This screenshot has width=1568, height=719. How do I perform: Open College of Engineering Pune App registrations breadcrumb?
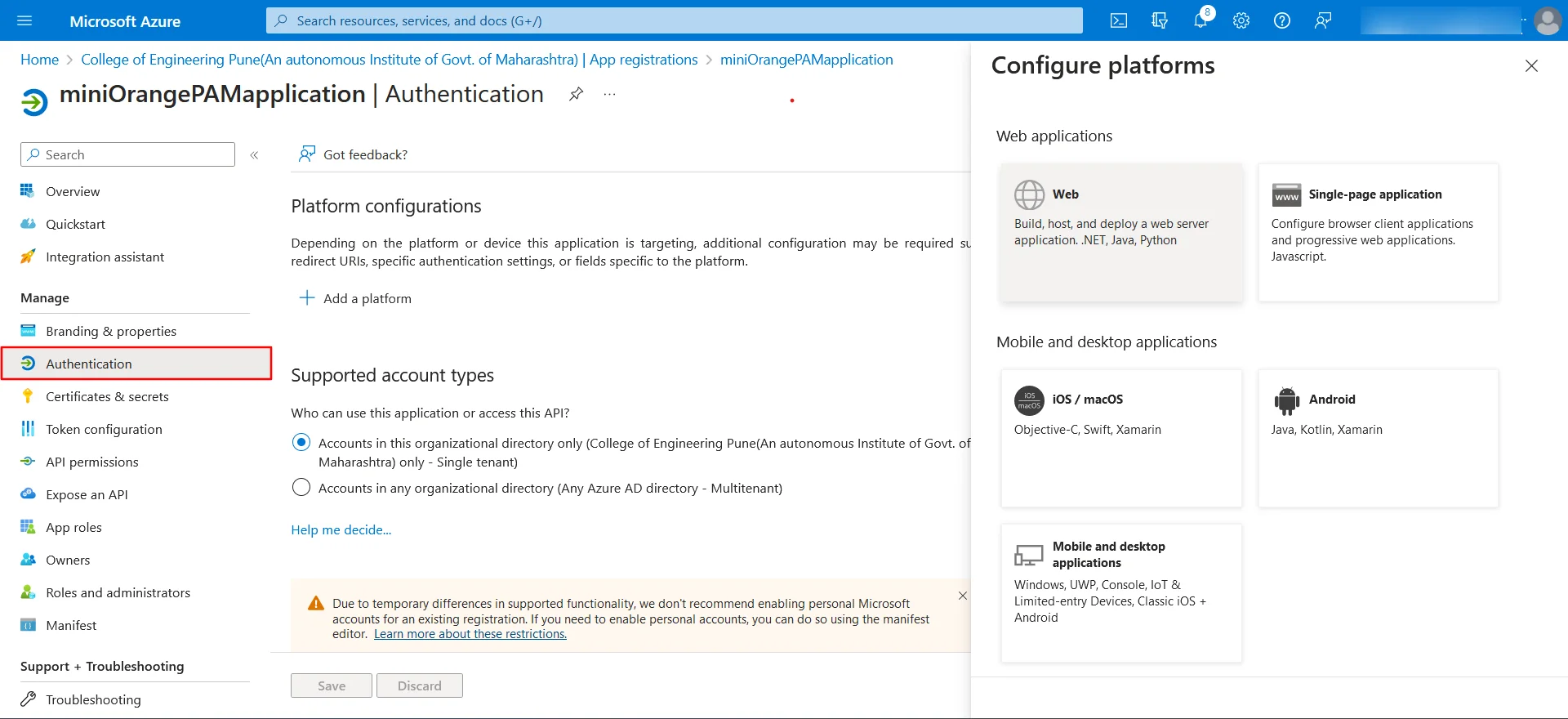pos(390,60)
